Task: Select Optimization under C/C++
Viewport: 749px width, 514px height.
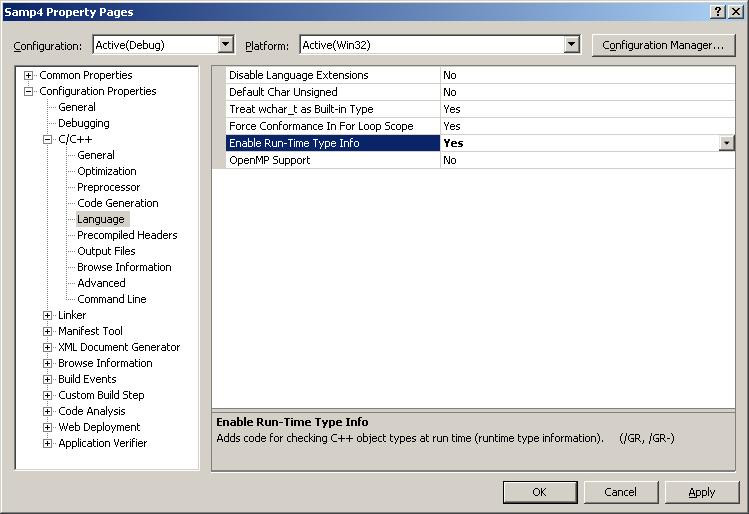Action: pos(107,171)
